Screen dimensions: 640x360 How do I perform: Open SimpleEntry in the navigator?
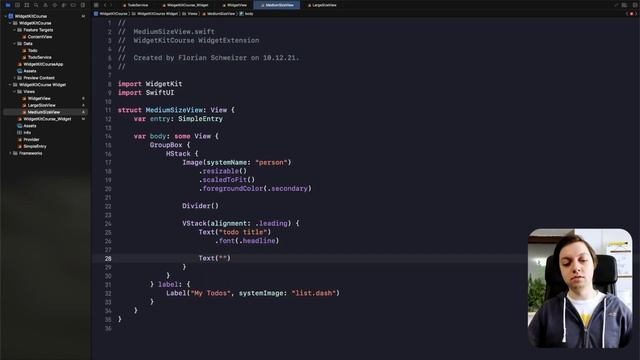(35, 147)
